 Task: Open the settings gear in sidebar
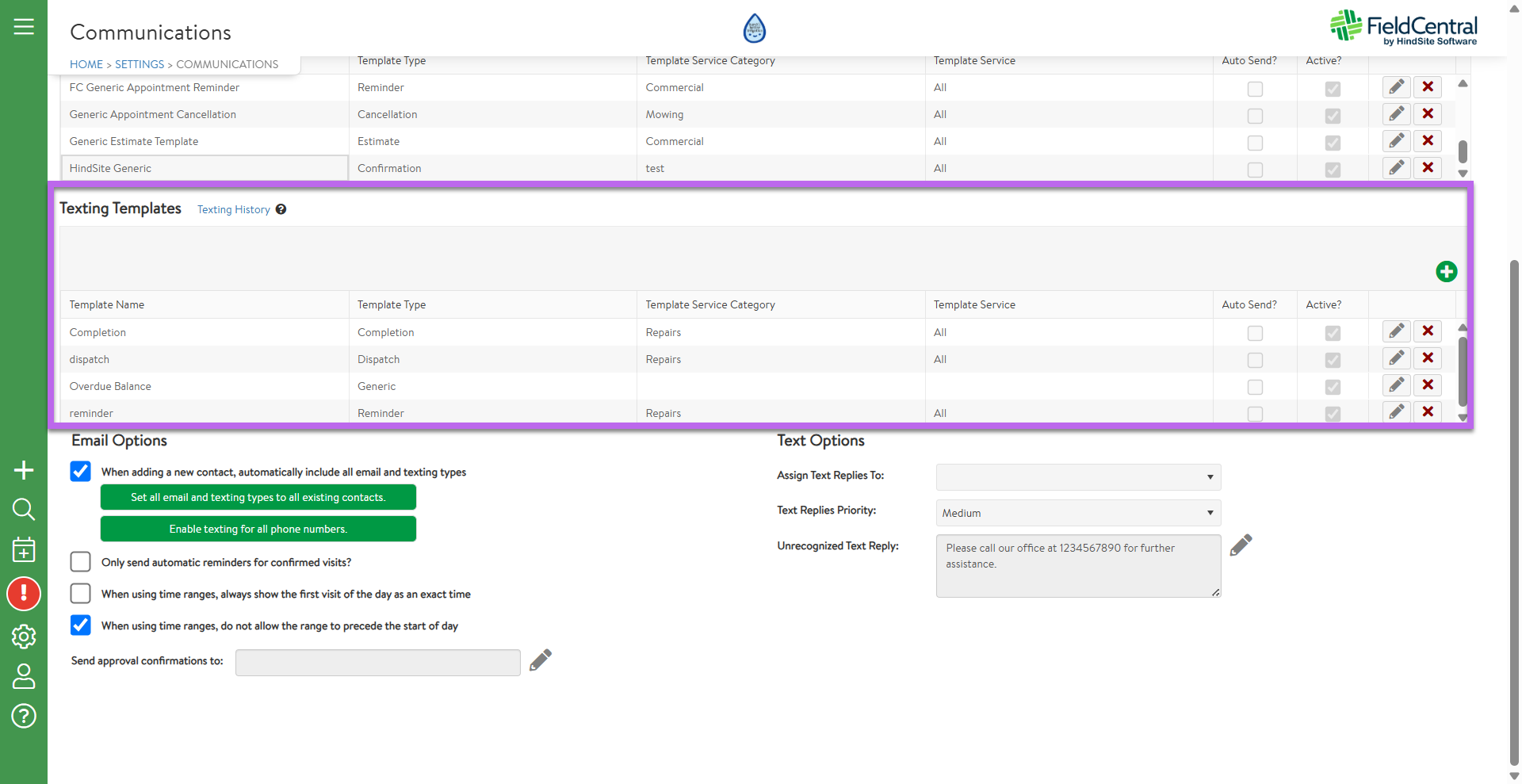point(24,636)
